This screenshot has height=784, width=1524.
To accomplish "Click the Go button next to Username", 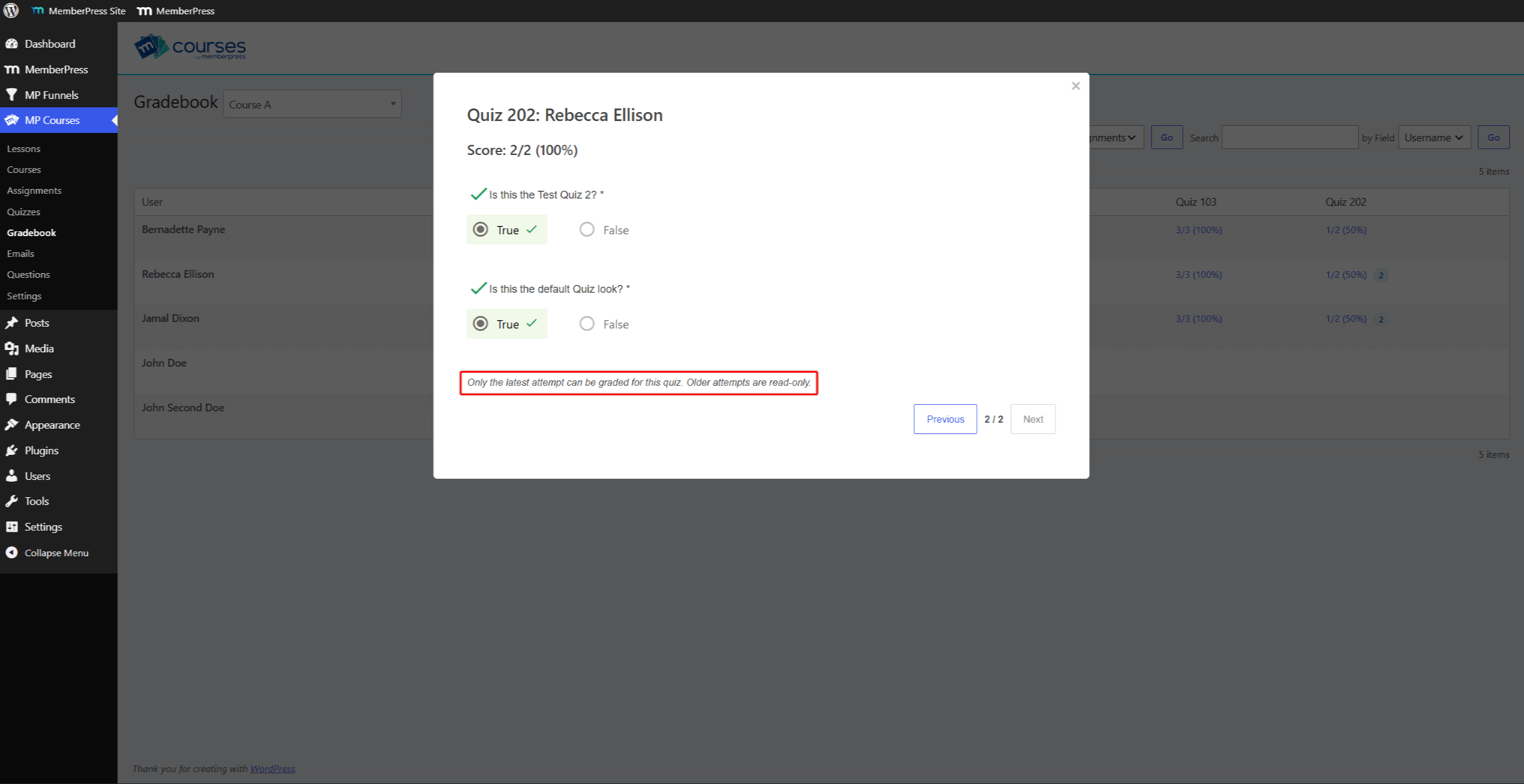I will pos(1493,138).
